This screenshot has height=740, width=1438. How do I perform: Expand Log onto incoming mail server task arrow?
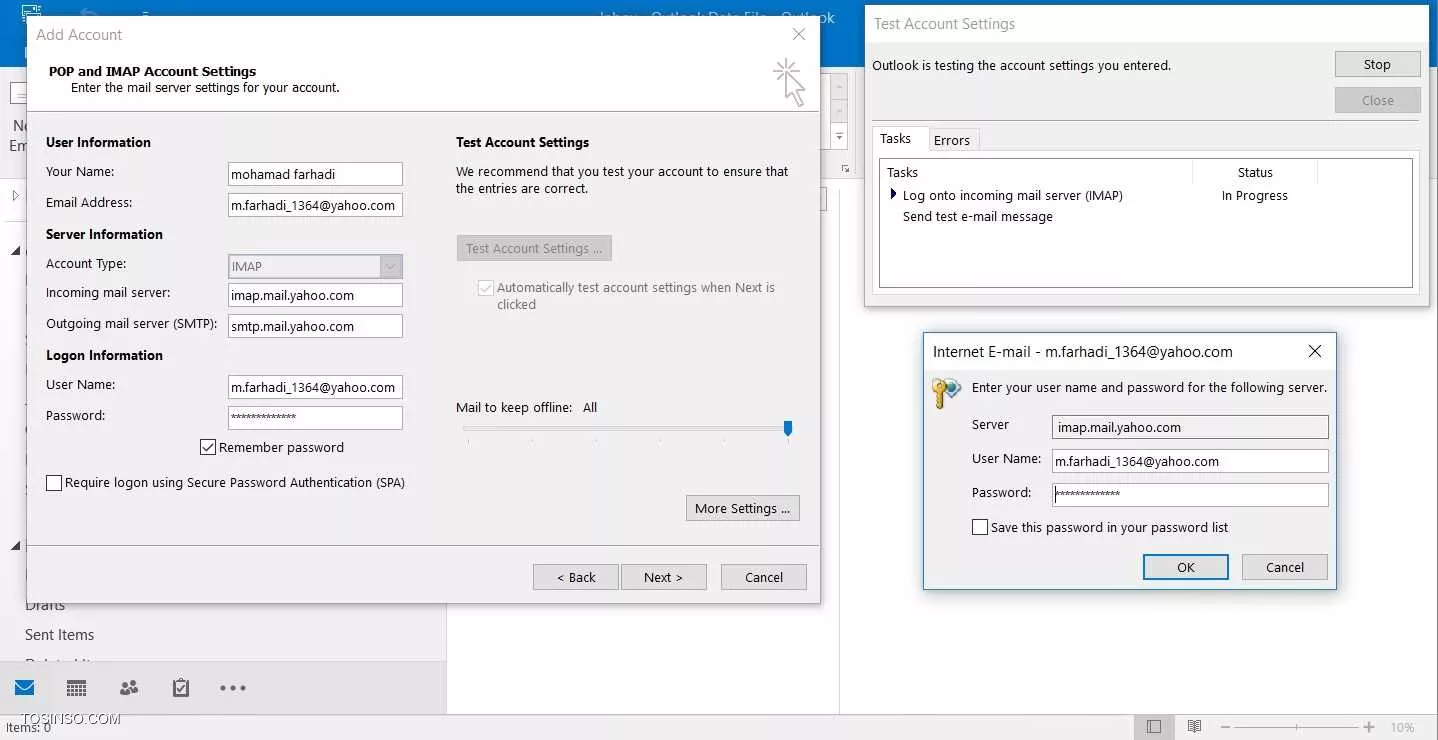click(893, 195)
